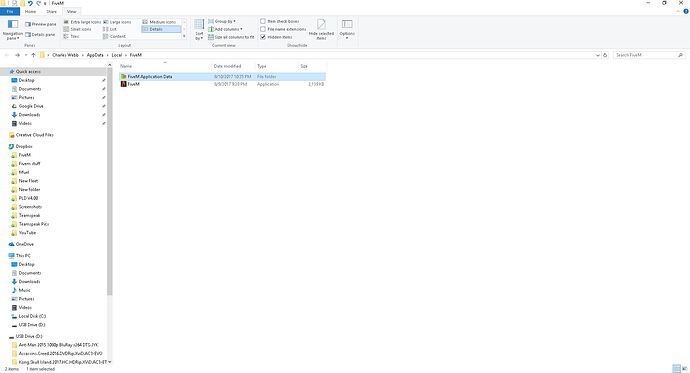
Task: Toggle the Details pane
Action: point(40,34)
